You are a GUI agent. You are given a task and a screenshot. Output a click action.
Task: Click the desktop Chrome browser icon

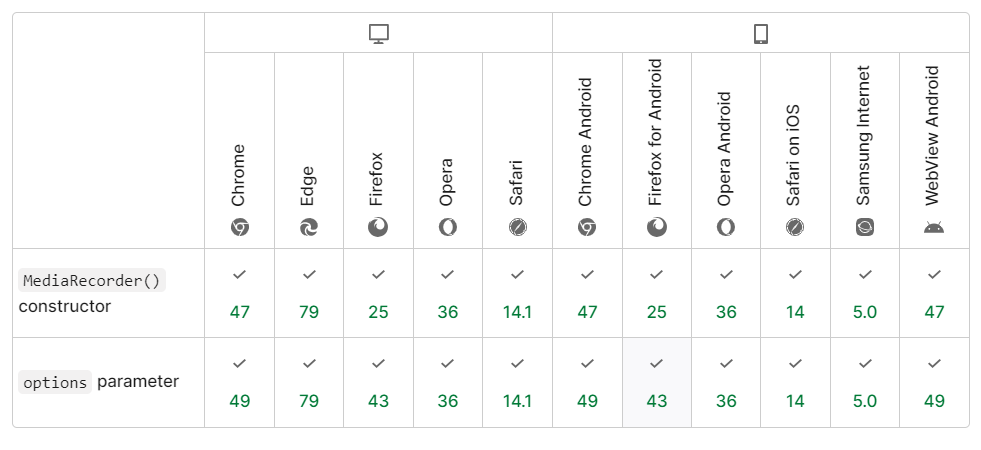click(240, 227)
